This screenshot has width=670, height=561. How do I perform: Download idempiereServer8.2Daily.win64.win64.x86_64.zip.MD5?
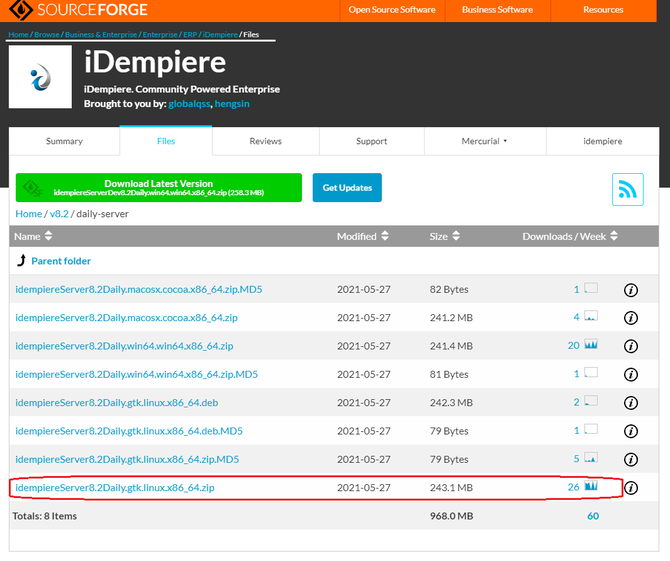[x=137, y=374]
